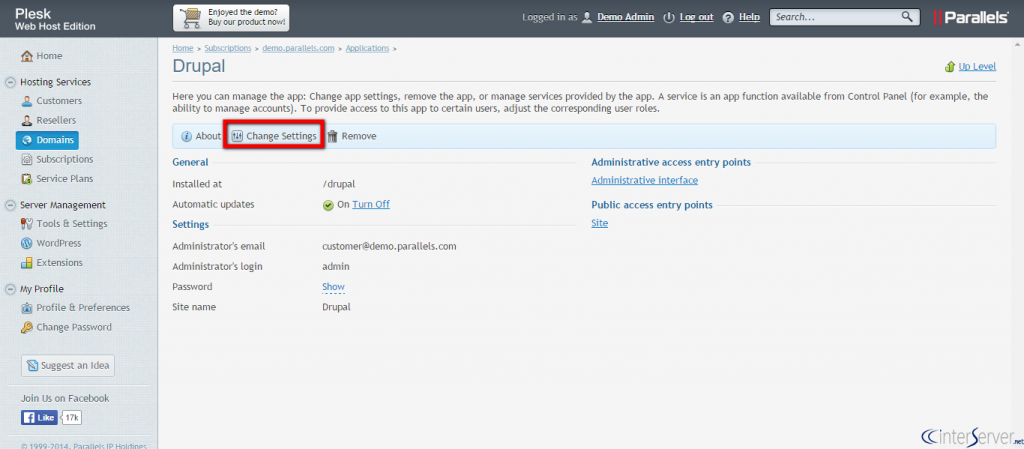Click the magnifier icon in search box
Image resolution: width=1024 pixels, height=449 pixels.
click(x=907, y=17)
